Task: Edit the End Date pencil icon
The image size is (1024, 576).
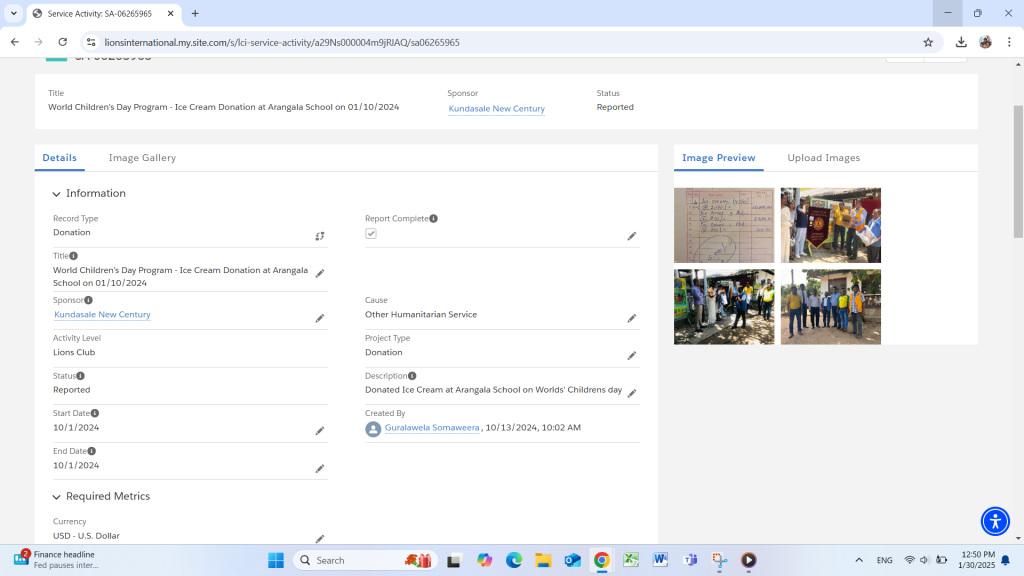Action: [x=320, y=469]
